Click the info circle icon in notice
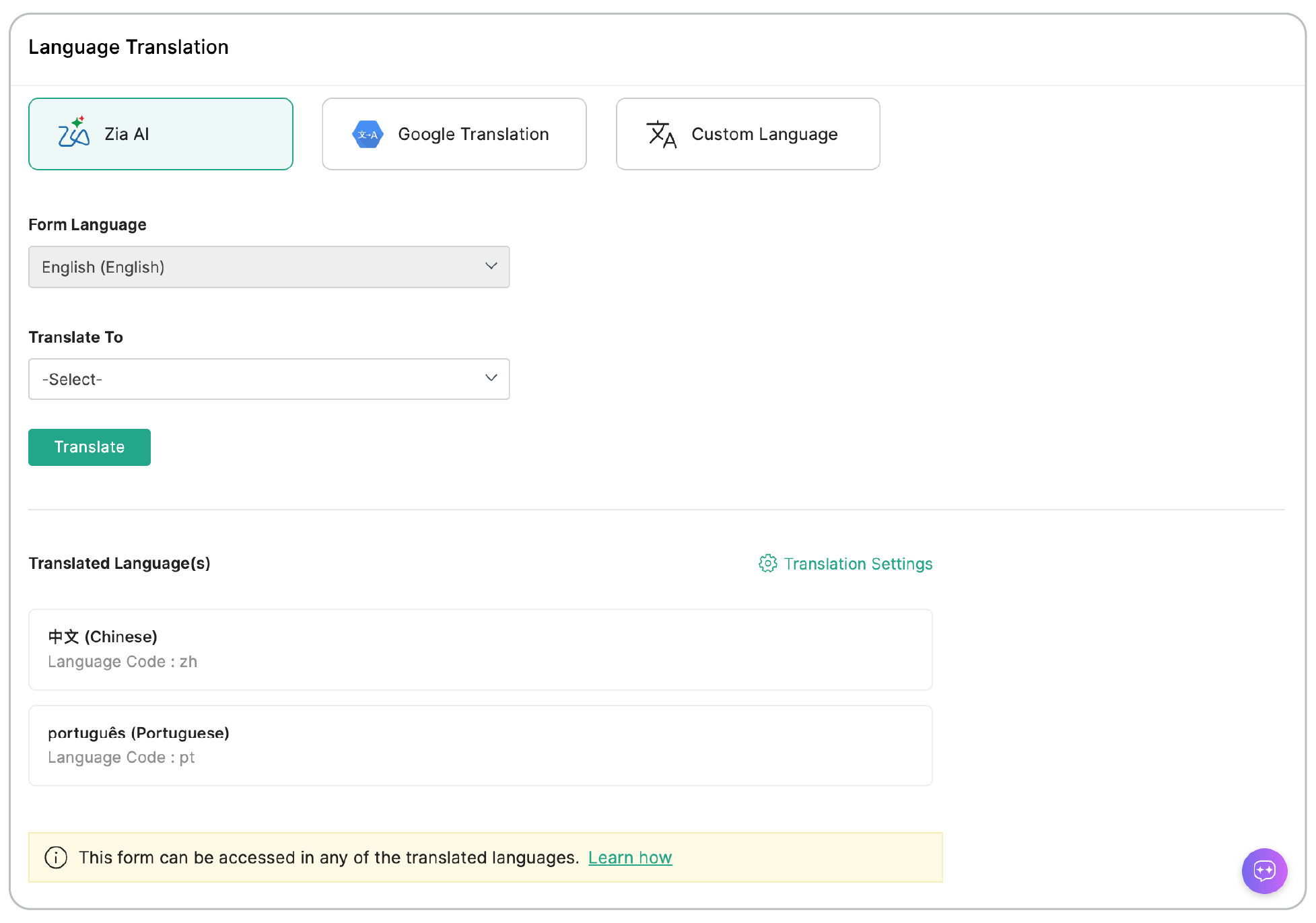 click(56, 857)
